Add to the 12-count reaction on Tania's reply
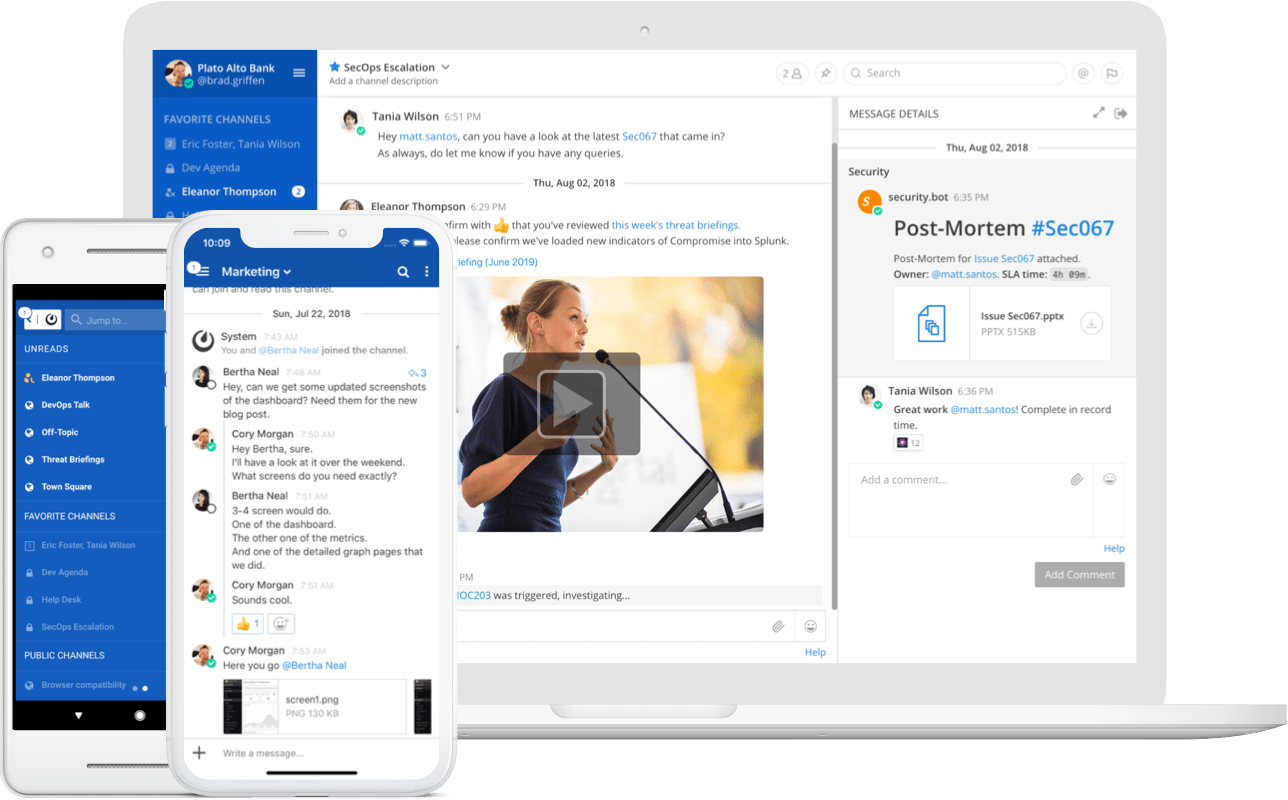 click(907, 441)
